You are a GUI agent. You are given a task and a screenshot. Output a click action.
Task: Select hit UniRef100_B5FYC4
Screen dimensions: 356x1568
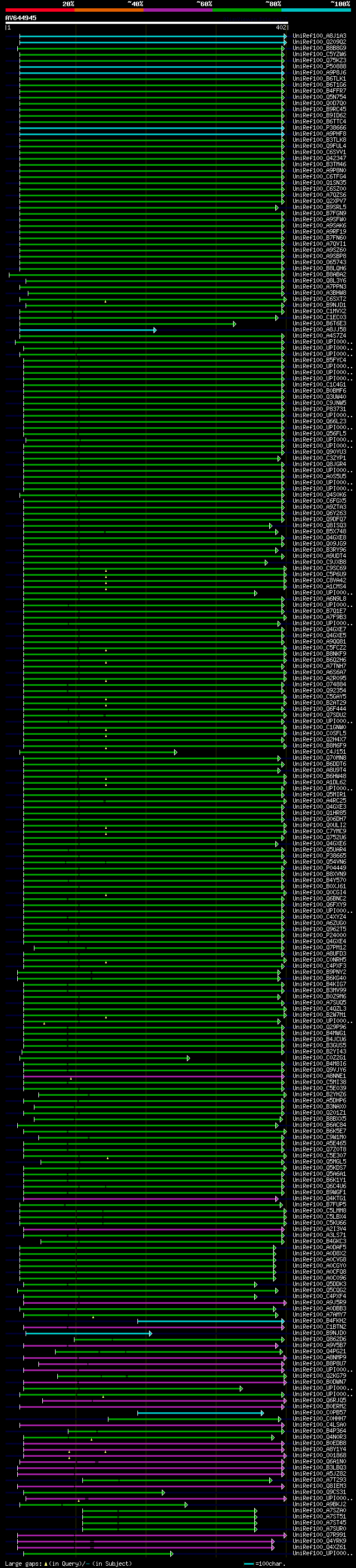(x=319, y=360)
